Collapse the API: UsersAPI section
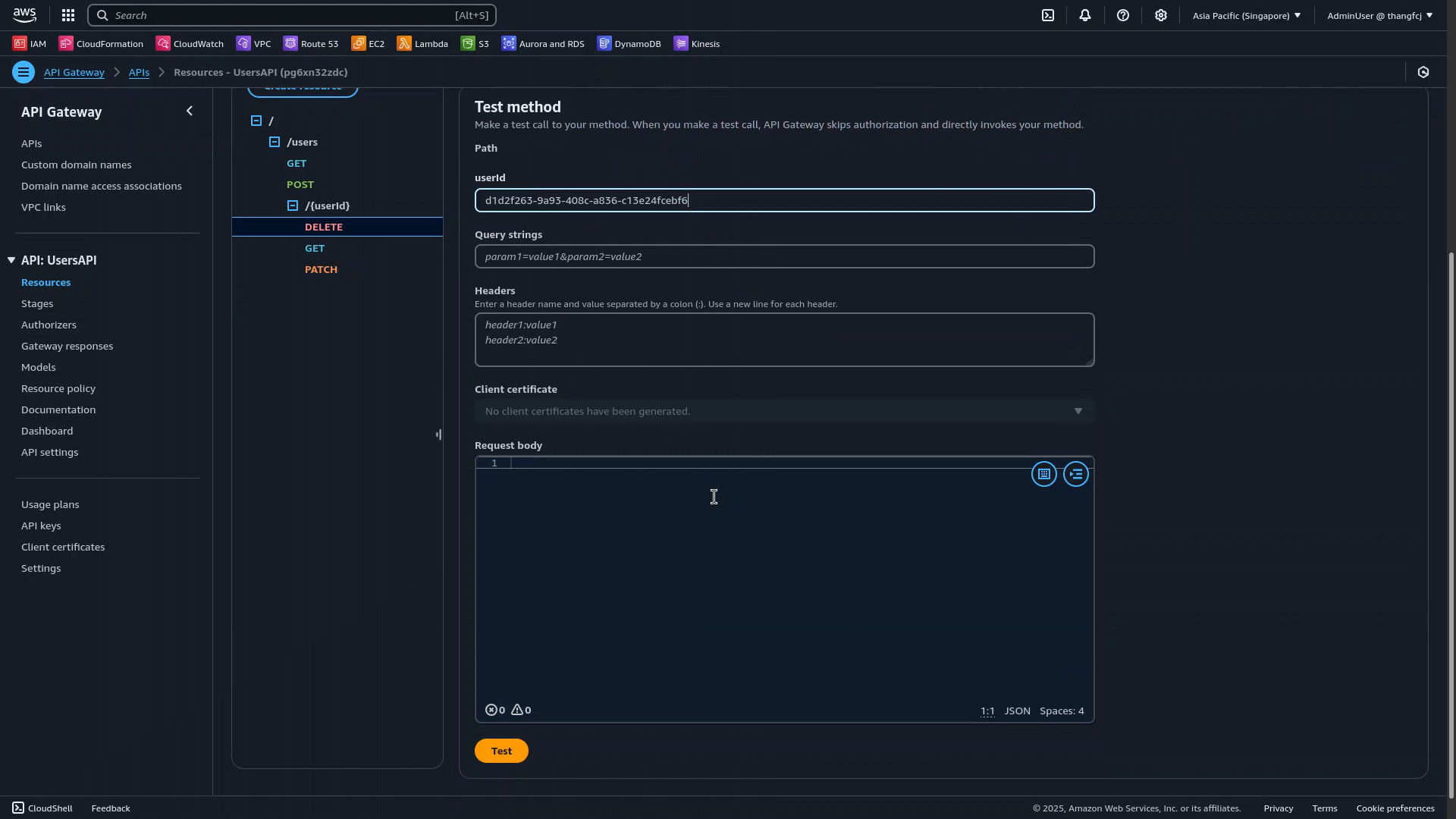The width and height of the screenshot is (1456, 819). pos(11,260)
